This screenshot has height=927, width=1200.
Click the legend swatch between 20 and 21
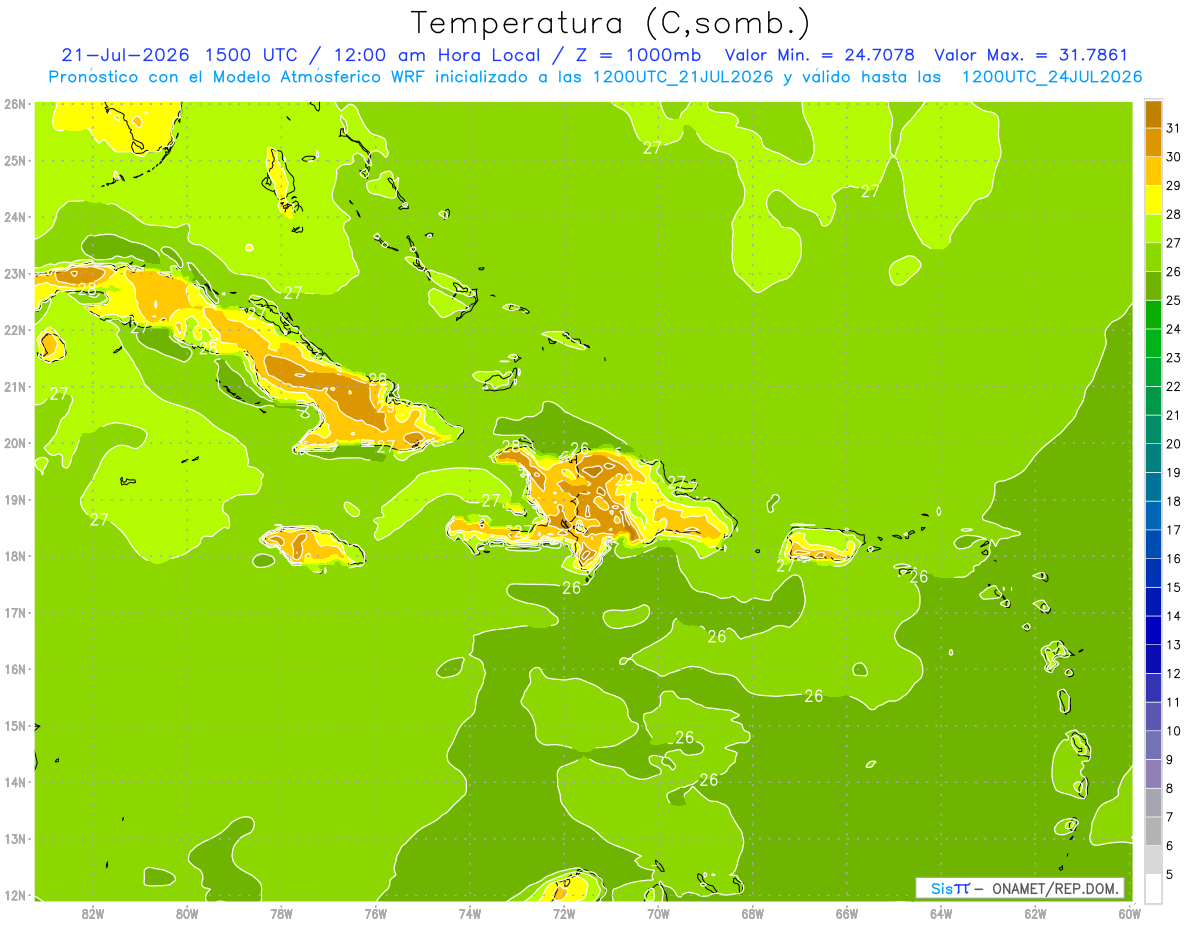pos(1153,430)
